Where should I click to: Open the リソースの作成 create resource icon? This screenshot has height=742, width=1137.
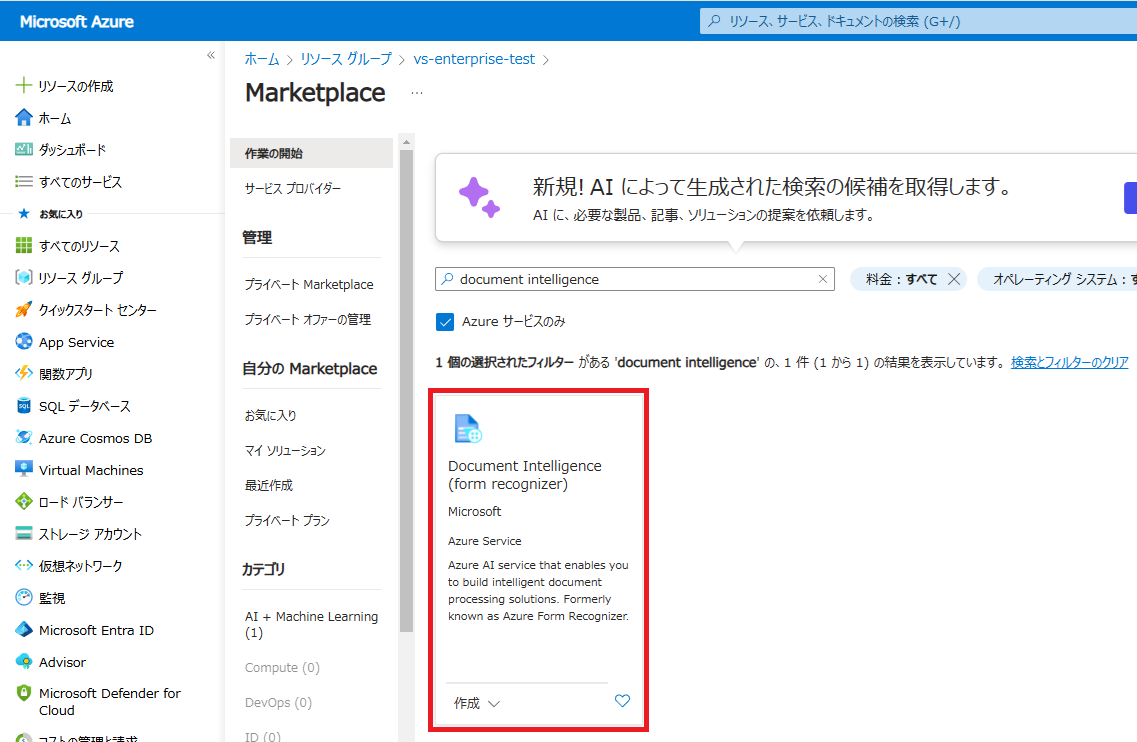point(22,85)
